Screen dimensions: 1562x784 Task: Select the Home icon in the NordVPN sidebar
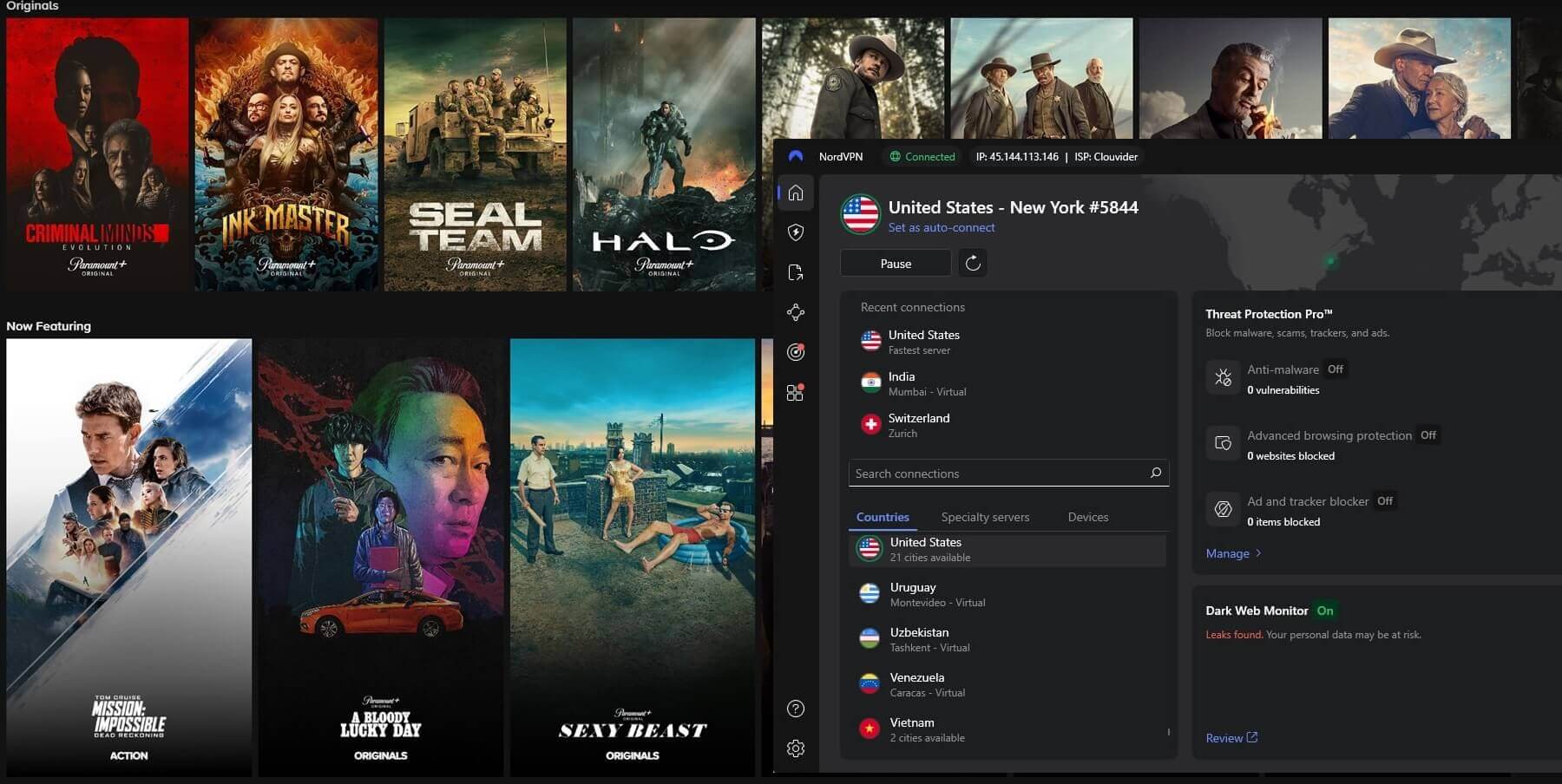click(796, 193)
